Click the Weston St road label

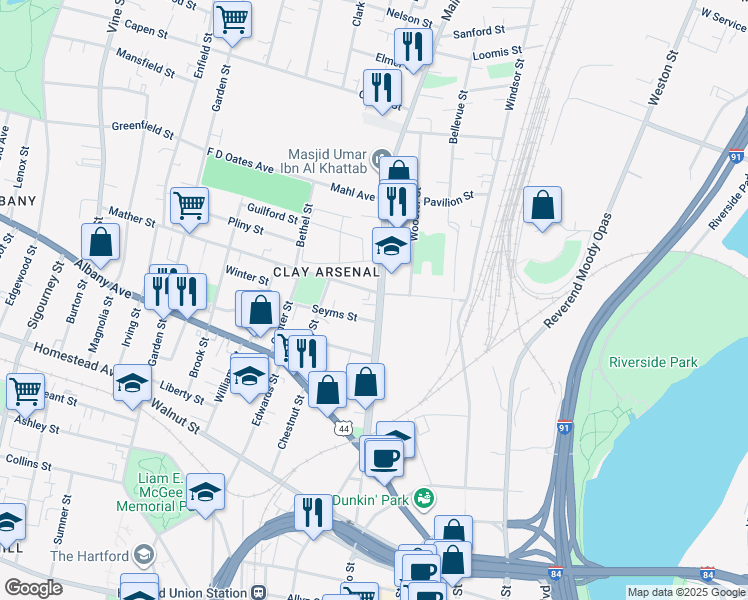click(664, 79)
